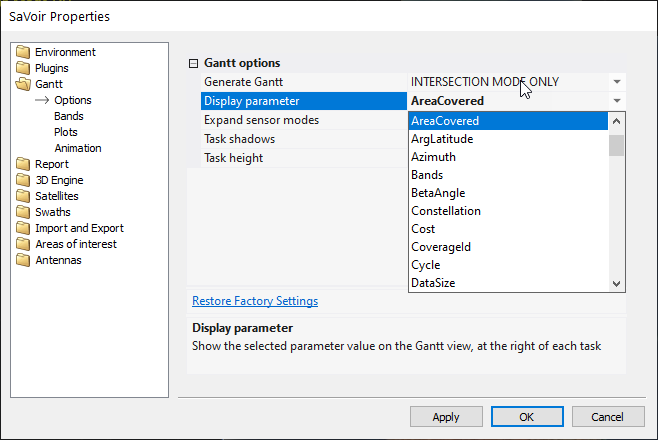Pick the Constellation list option

[x=445, y=211]
